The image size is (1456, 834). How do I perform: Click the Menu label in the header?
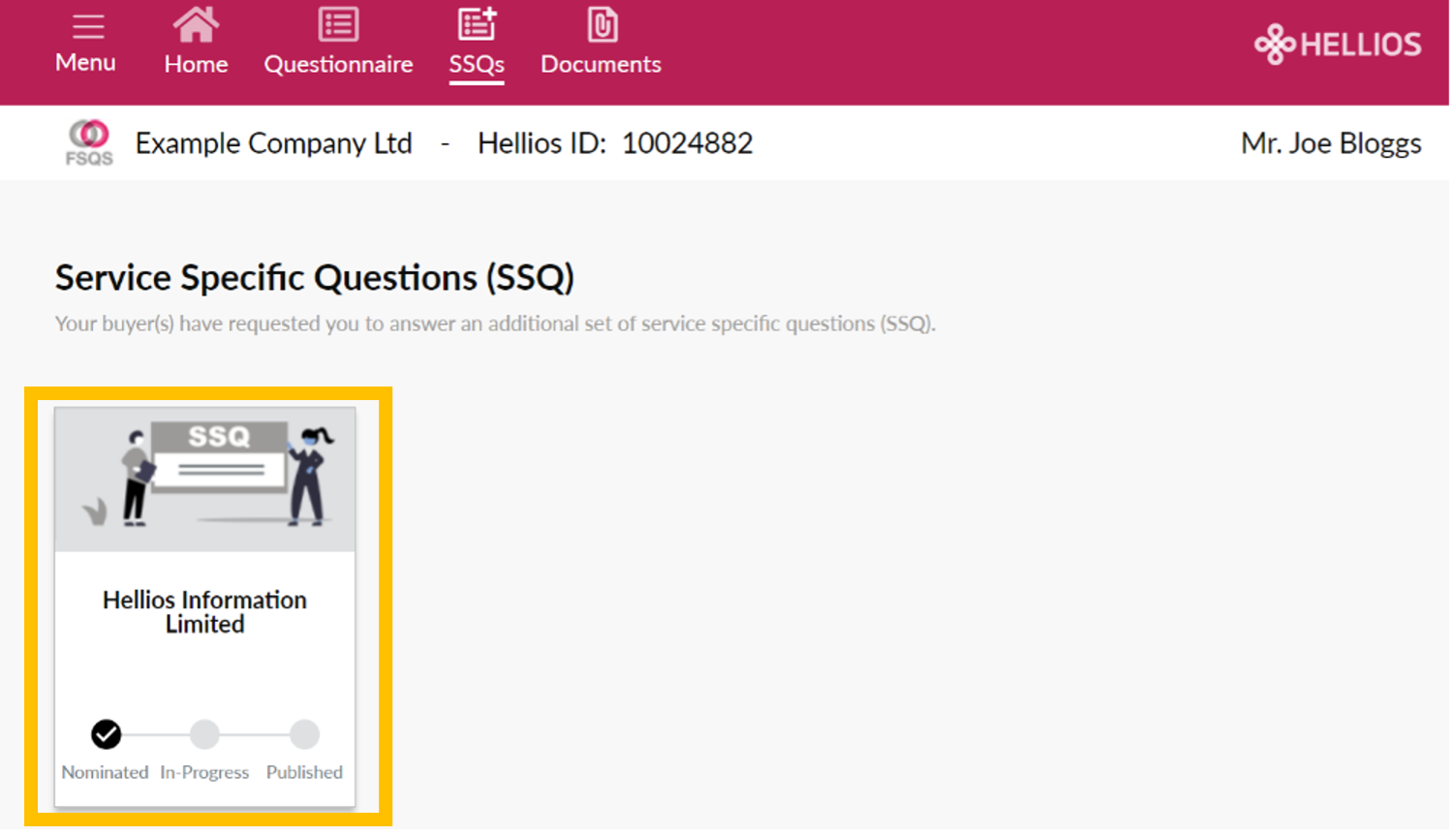pyautogui.click(x=85, y=63)
